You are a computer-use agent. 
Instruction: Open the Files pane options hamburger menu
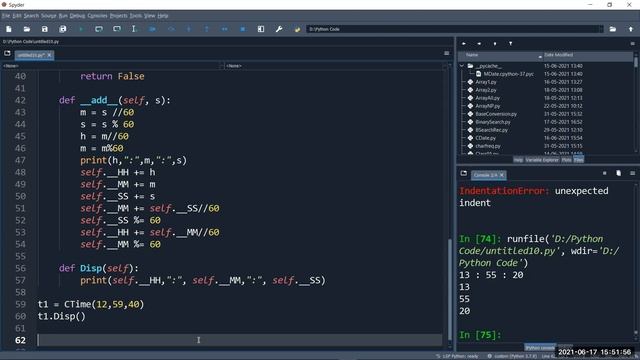(632, 43)
